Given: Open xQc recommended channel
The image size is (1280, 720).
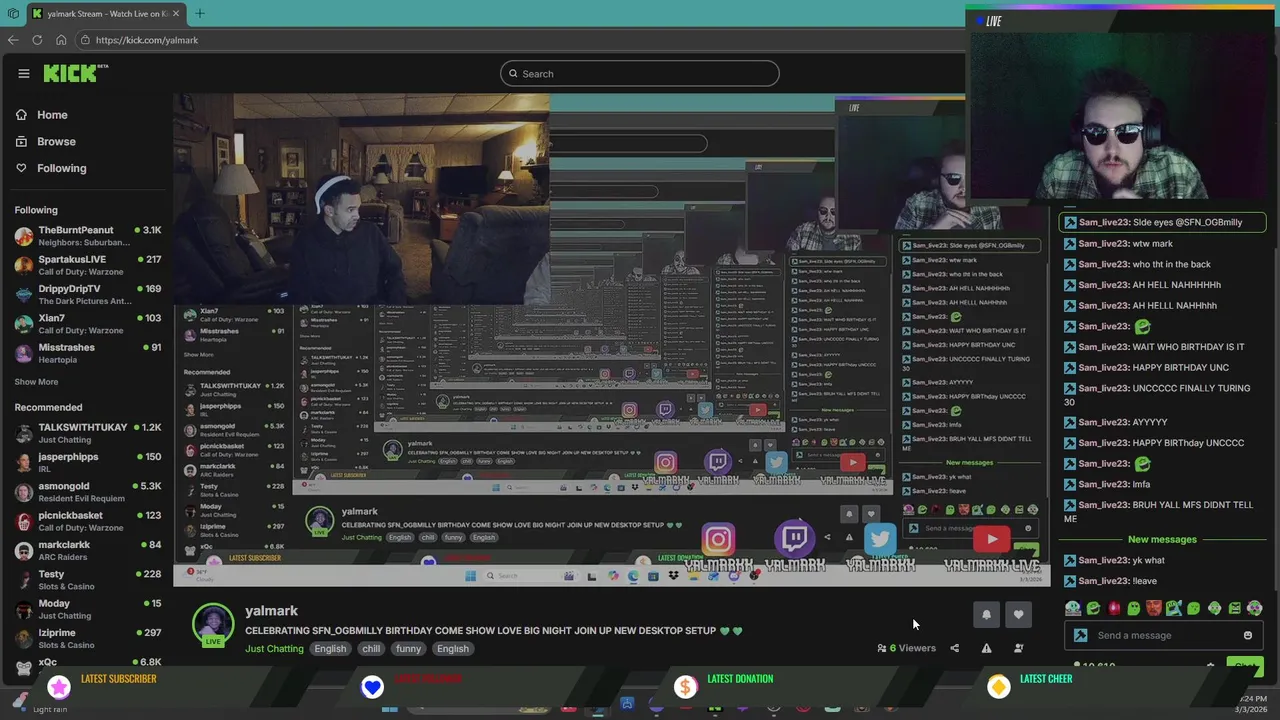Looking at the screenshot, I should (88, 664).
